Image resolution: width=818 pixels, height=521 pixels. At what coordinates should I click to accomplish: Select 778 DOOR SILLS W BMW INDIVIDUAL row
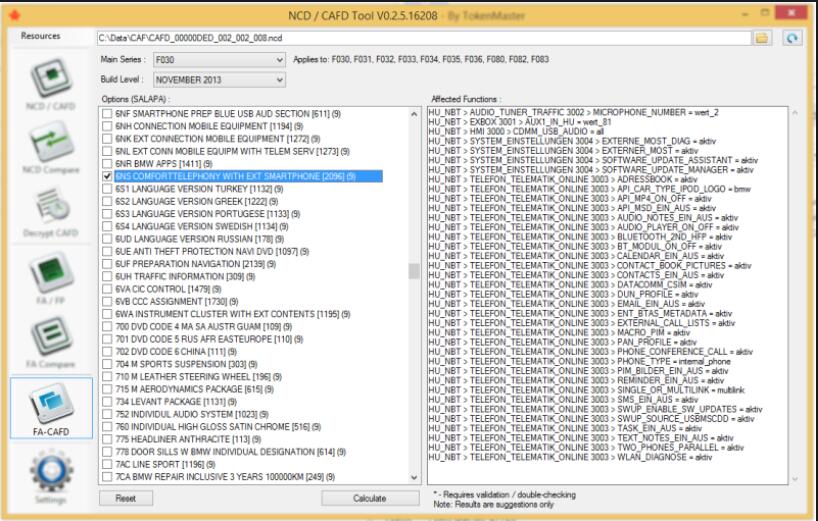[x=231, y=452]
